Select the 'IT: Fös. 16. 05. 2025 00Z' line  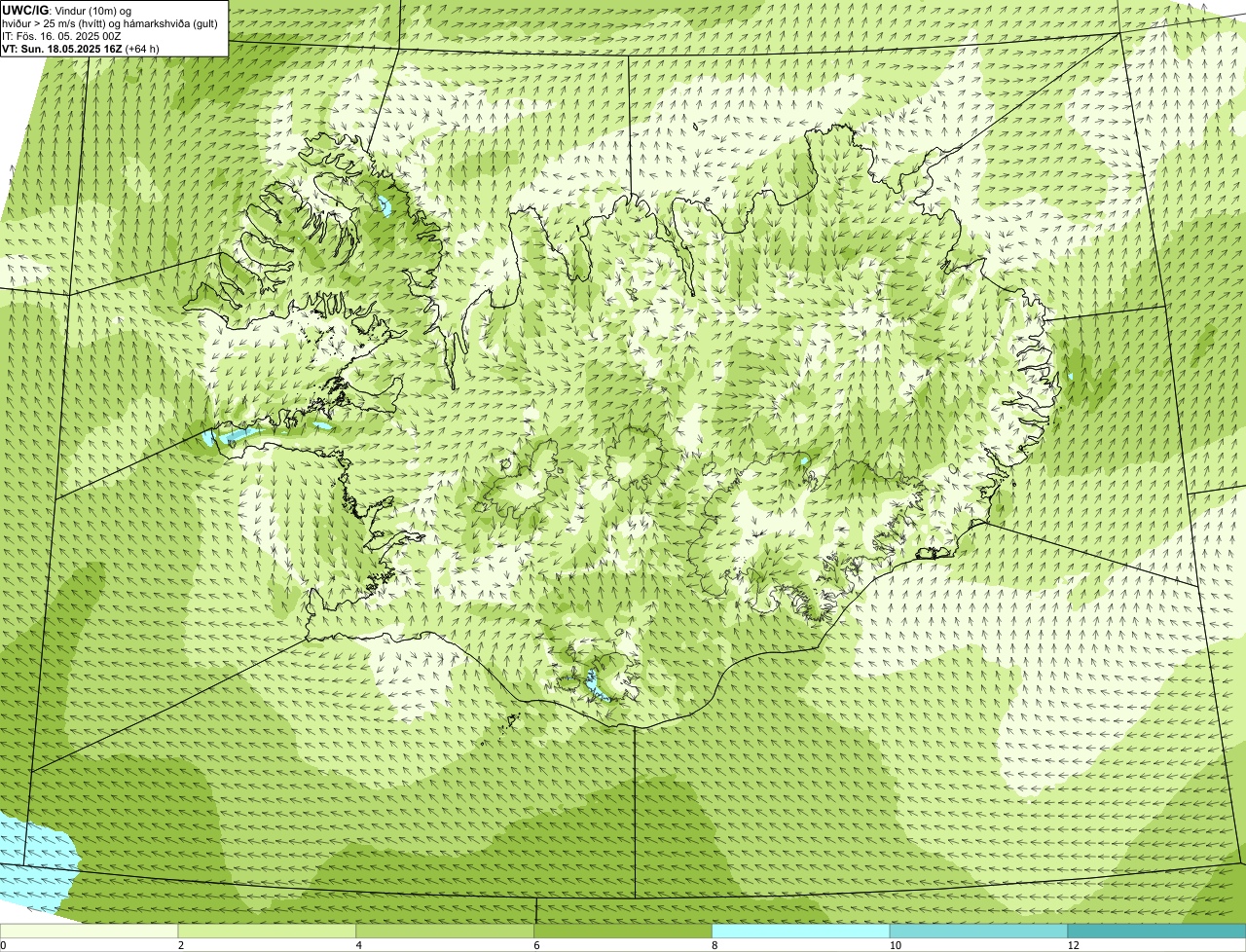point(62,36)
